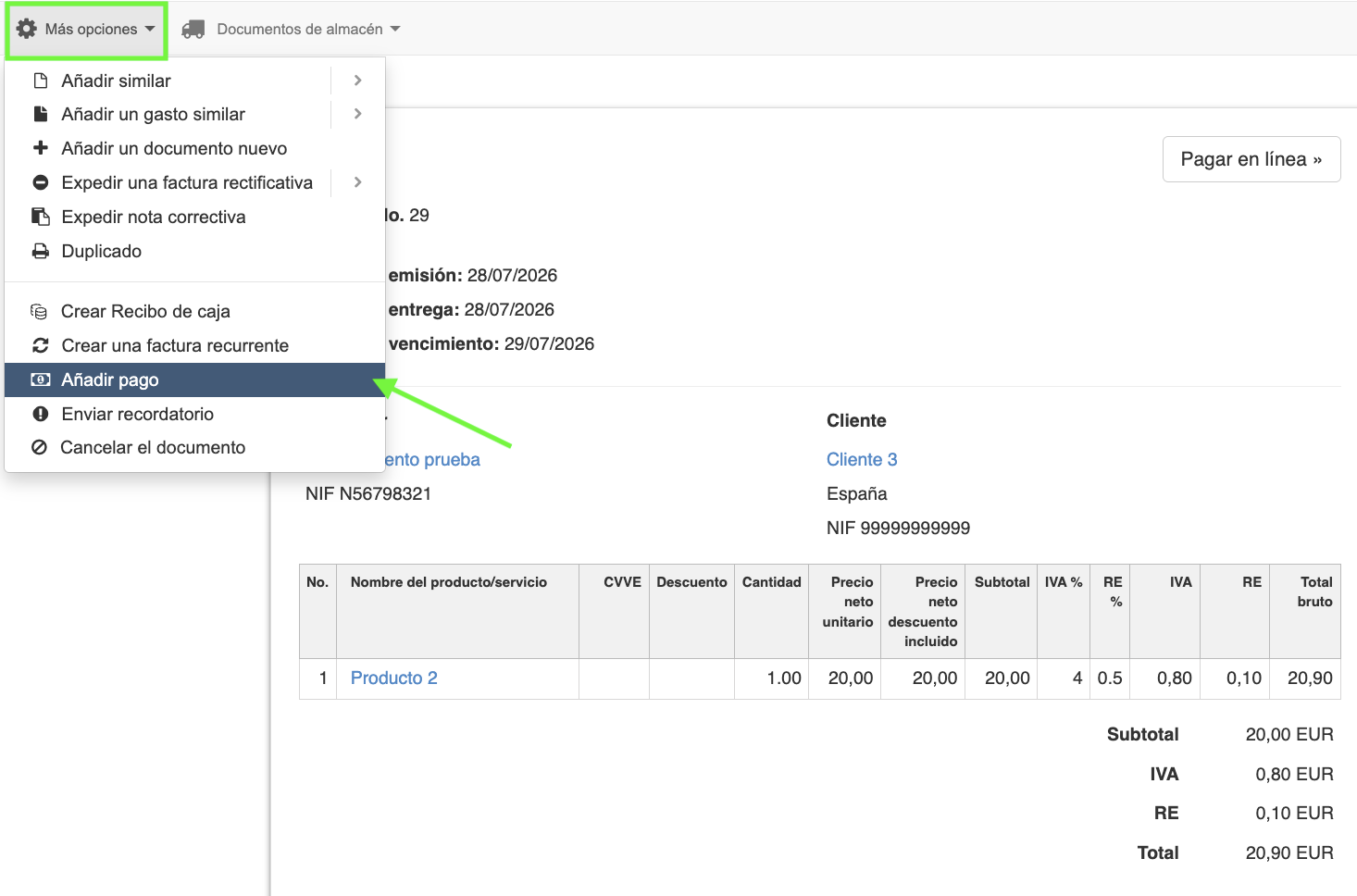Select Añadir un documento nuevo

(x=194, y=148)
